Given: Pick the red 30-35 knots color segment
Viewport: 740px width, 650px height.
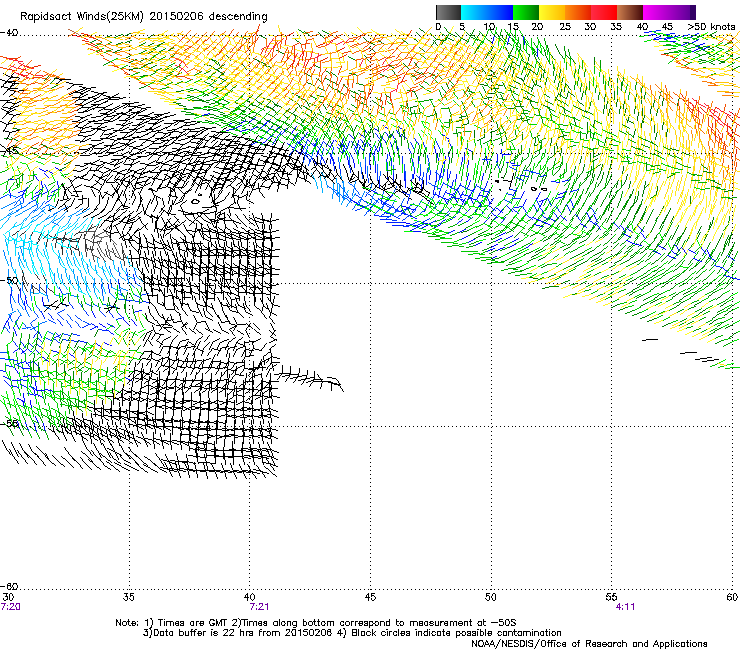Looking at the screenshot, I should [604, 12].
